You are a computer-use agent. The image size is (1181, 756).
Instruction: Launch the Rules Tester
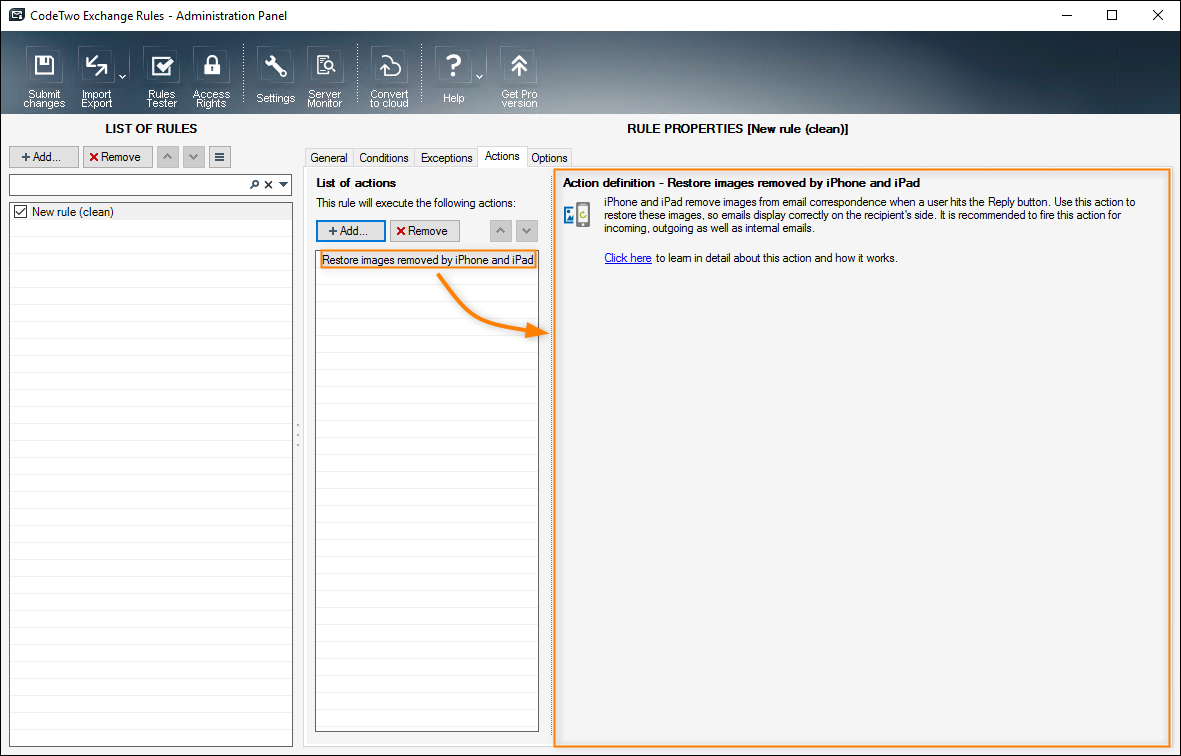[x=161, y=78]
